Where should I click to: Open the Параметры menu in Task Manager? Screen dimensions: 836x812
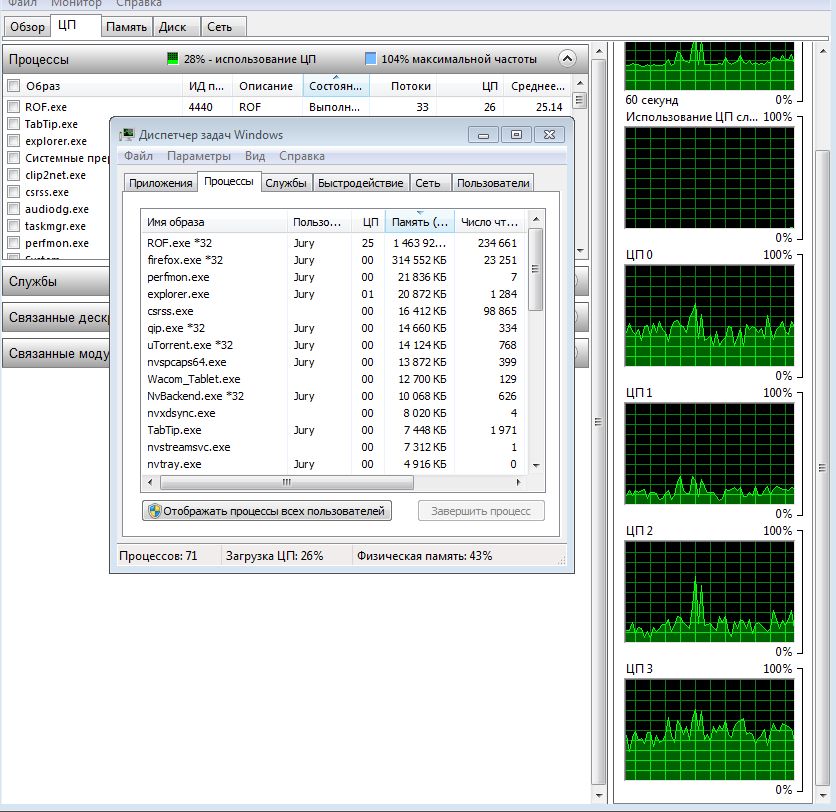199,156
